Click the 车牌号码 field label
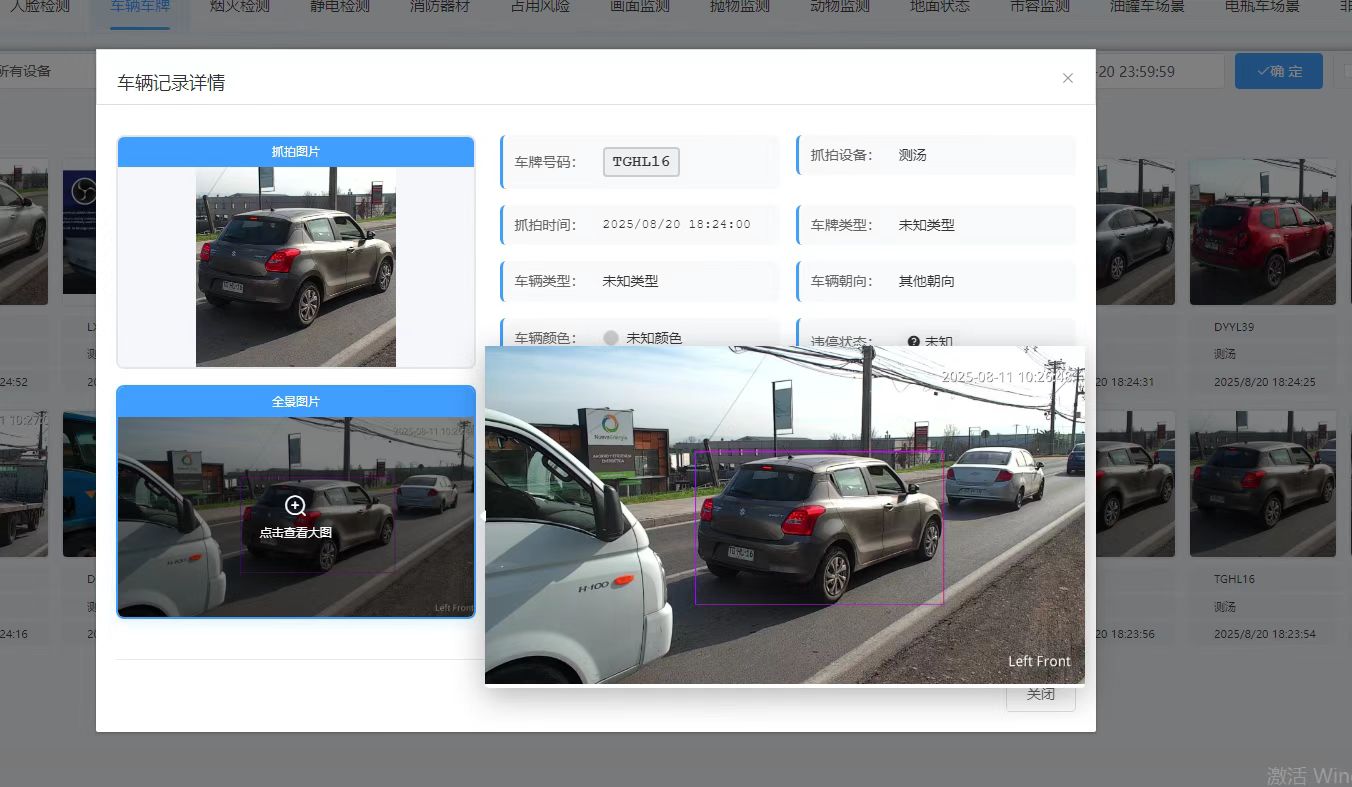Viewport: 1352px width, 787px height. 545,162
